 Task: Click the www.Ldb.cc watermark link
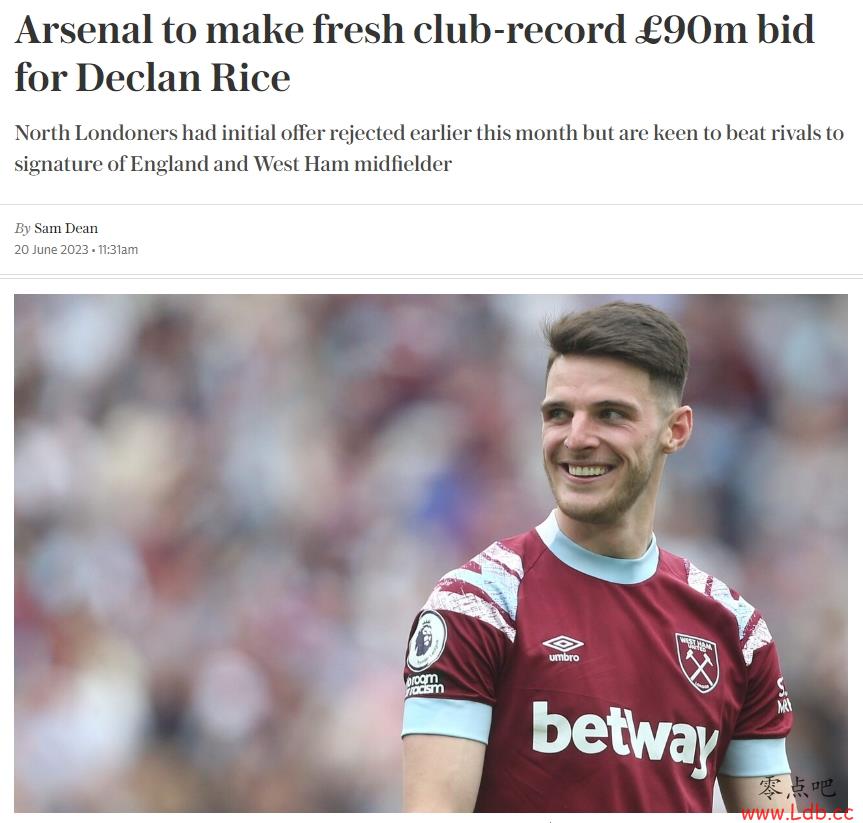[796, 811]
